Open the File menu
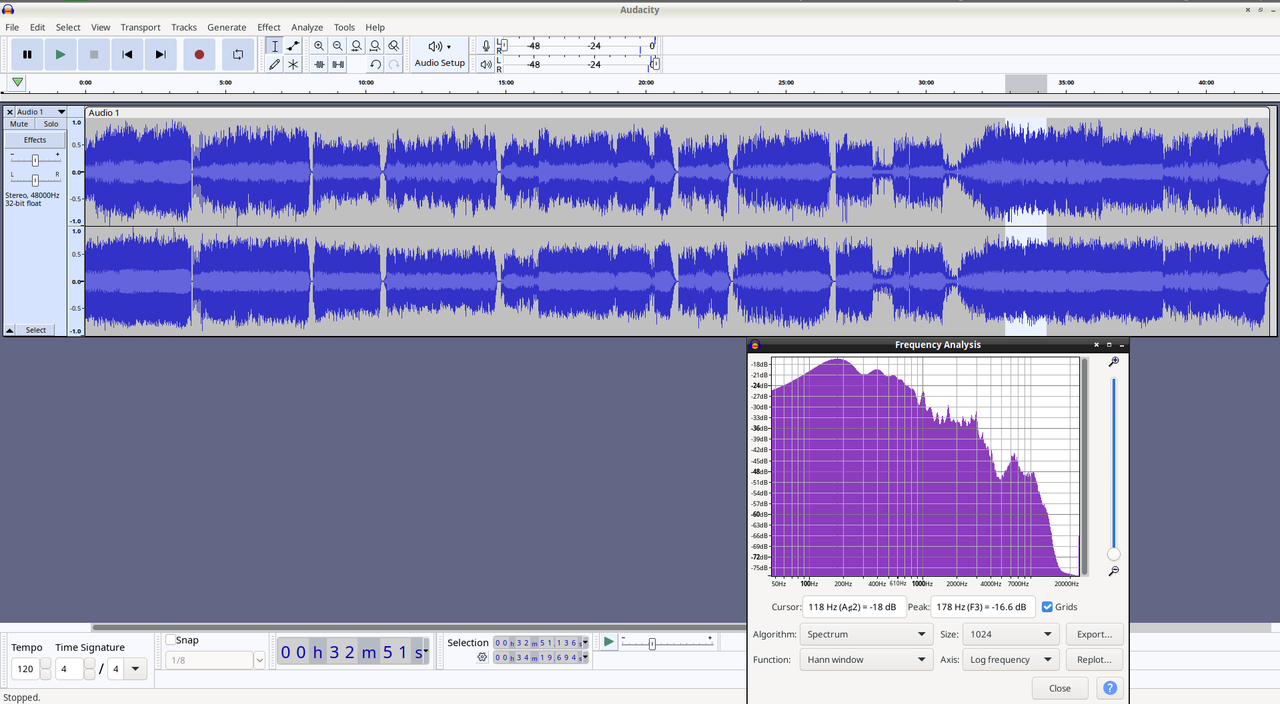The image size is (1280, 704). tap(12, 27)
